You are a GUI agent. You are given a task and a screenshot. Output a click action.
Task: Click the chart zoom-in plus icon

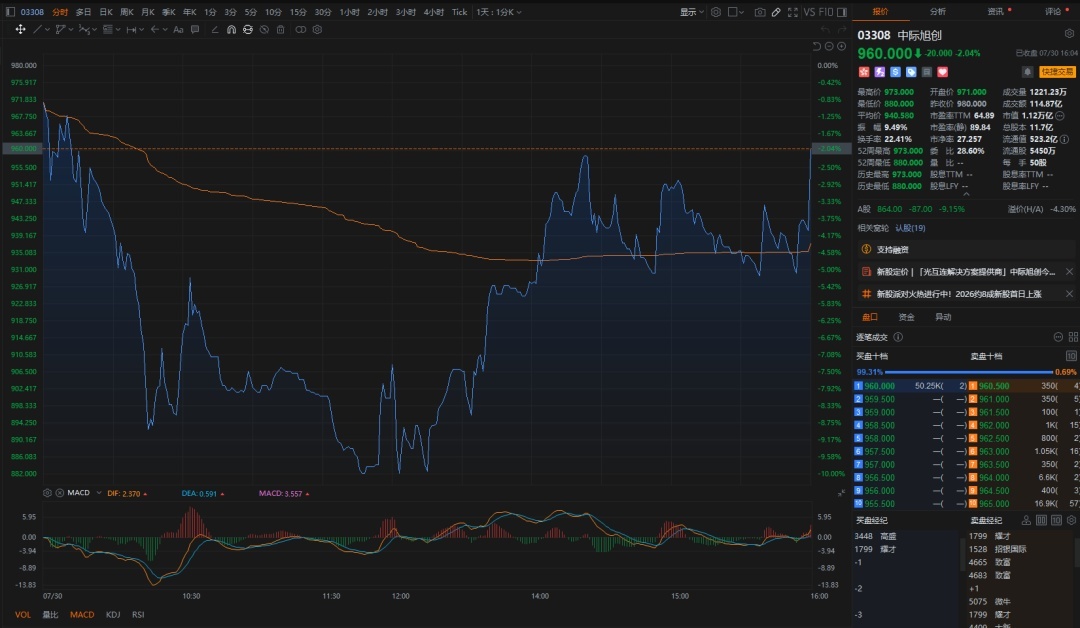click(x=842, y=46)
